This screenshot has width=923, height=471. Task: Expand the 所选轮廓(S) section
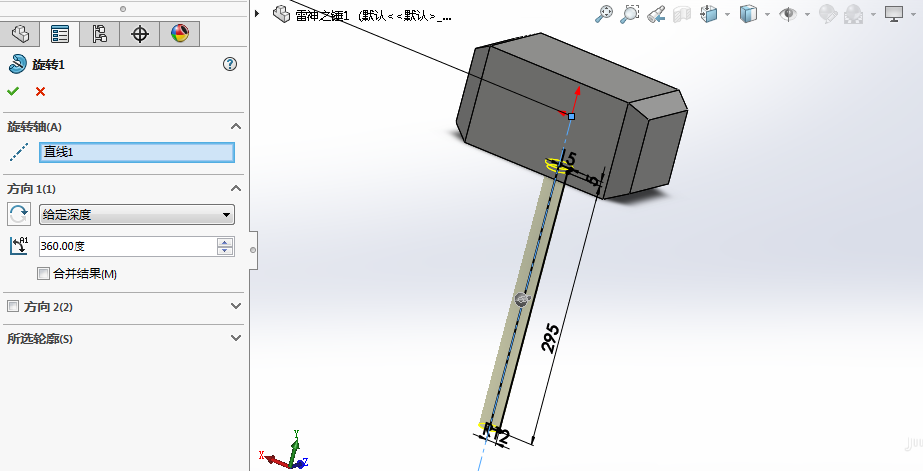point(236,338)
